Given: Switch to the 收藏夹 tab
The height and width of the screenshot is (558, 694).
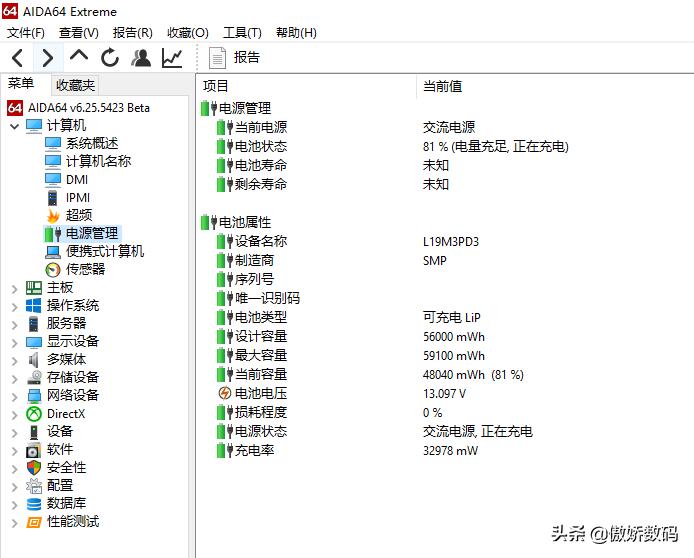Looking at the screenshot, I should tap(75, 85).
